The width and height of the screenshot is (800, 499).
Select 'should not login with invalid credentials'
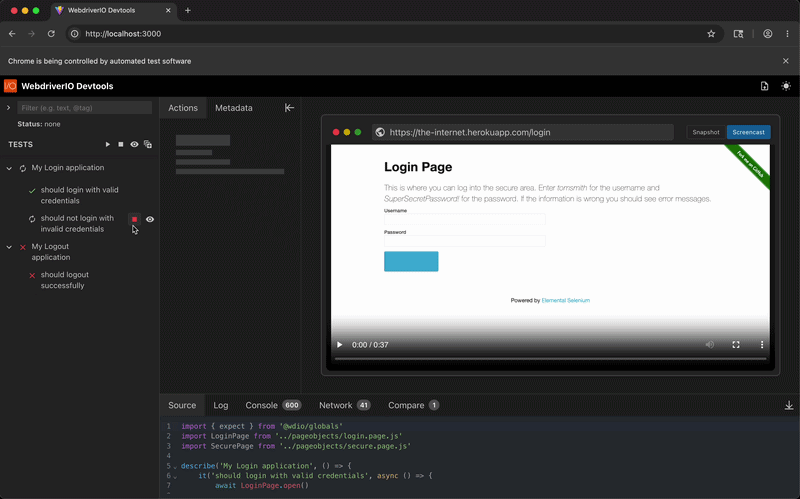(78, 223)
